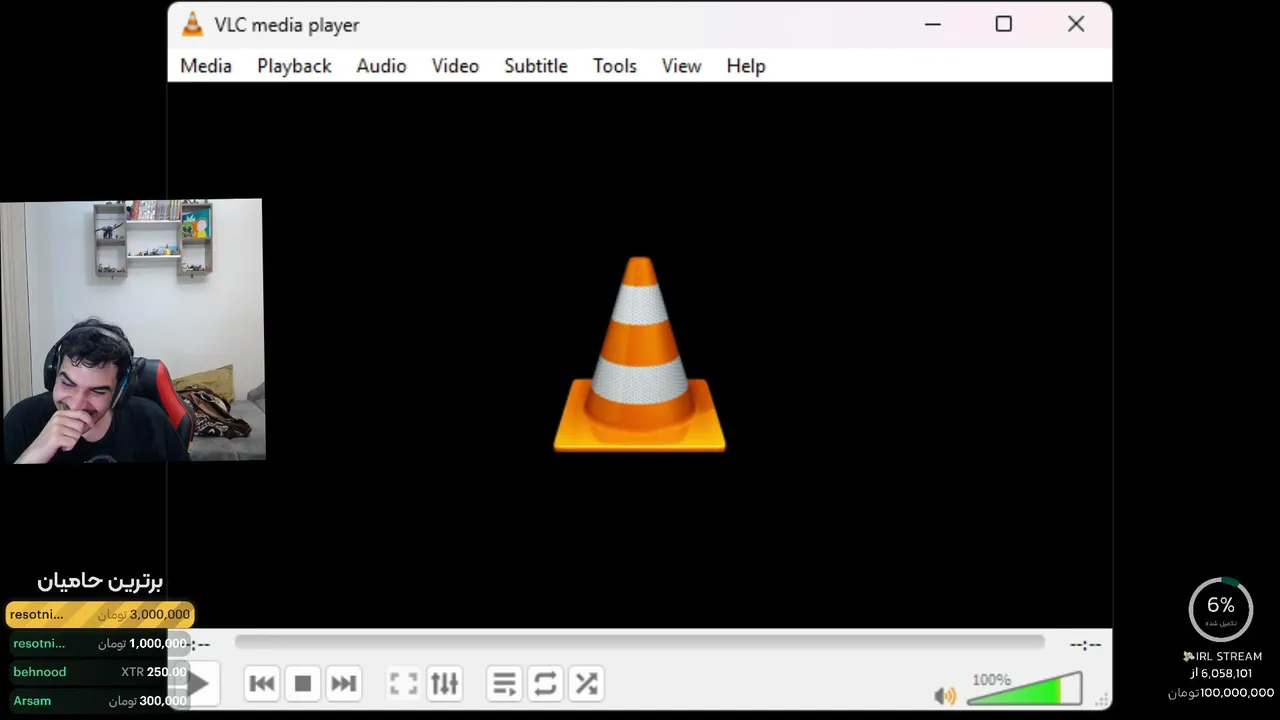Skip to the next media item
This screenshot has width=1280, height=720.
(x=343, y=684)
